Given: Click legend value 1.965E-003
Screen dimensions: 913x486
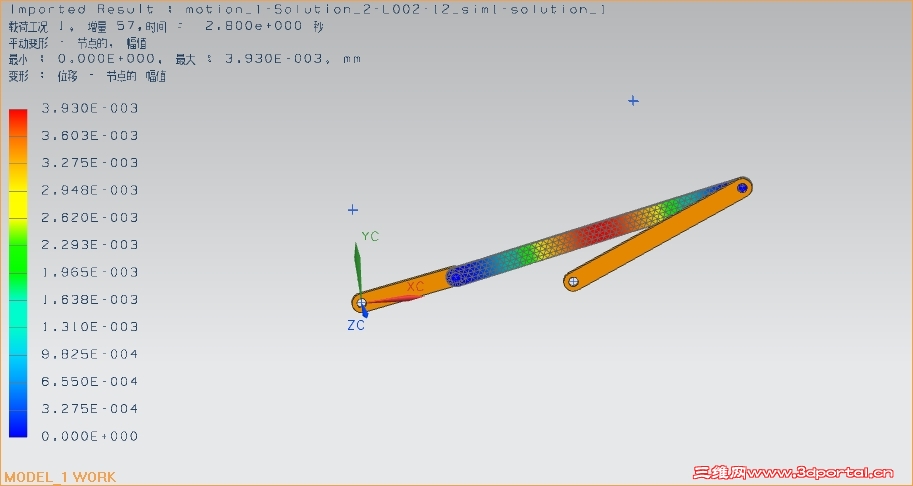Looking at the screenshot, I should (90, 272).
